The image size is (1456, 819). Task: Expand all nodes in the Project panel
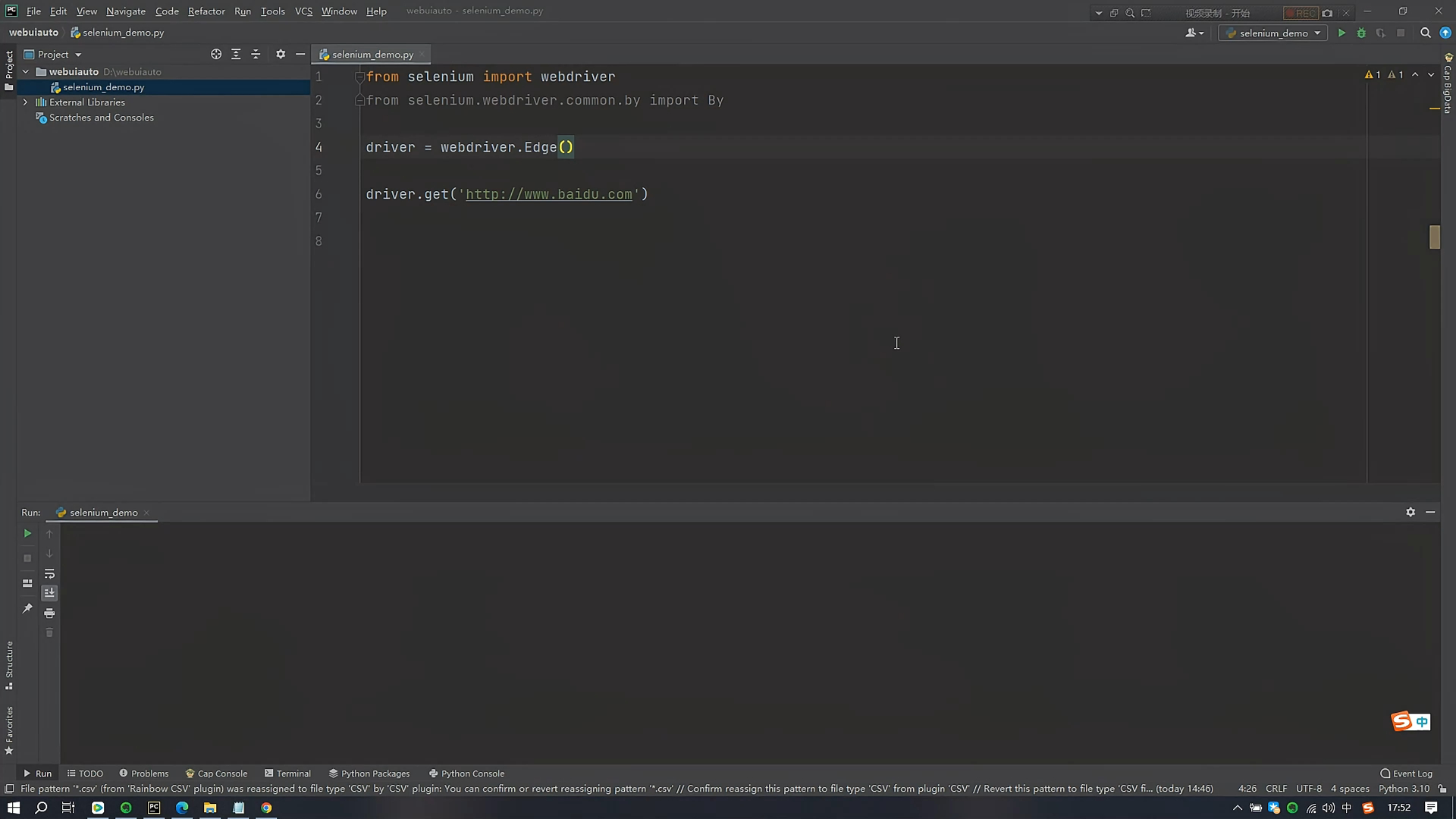[236, 55]
